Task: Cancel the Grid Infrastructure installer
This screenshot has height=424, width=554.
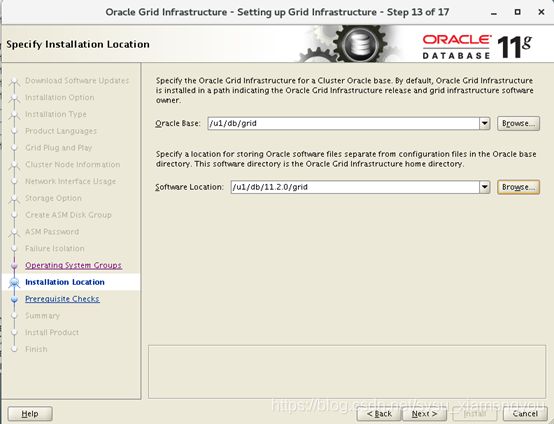Action: tap(525, 414)
